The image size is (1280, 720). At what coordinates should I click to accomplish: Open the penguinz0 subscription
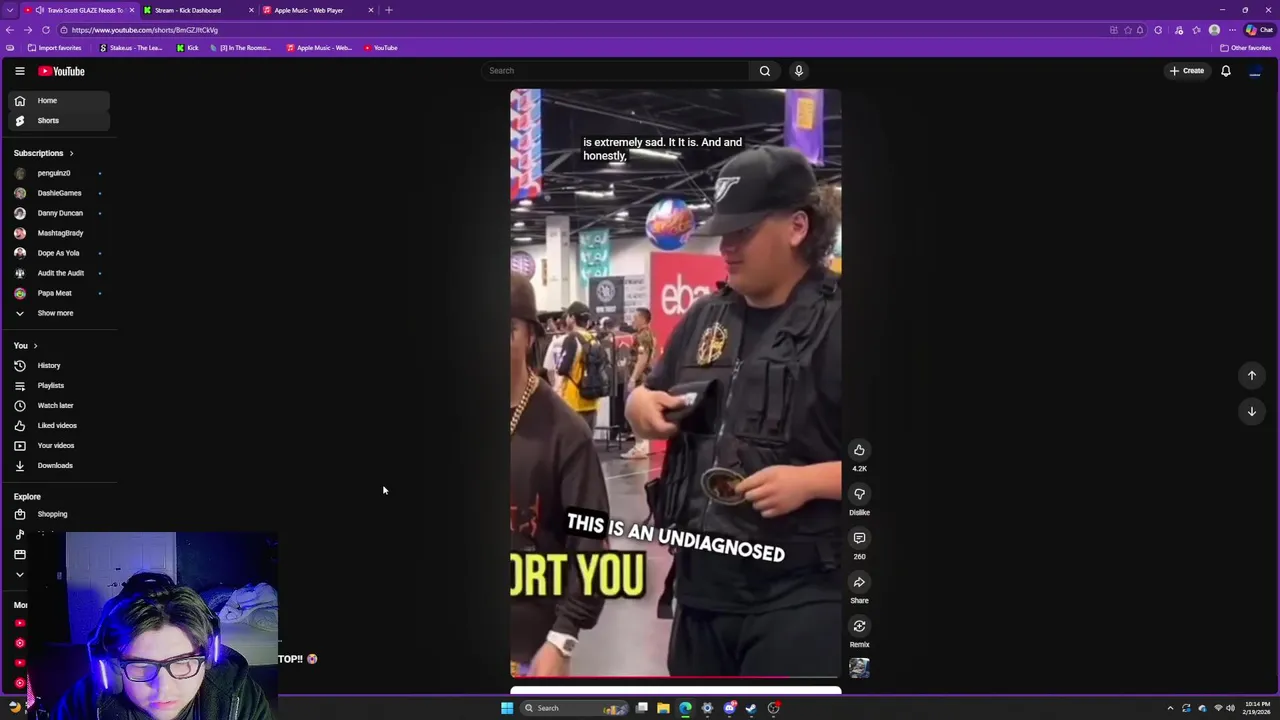pyautogui.click(x=59, y=173)
